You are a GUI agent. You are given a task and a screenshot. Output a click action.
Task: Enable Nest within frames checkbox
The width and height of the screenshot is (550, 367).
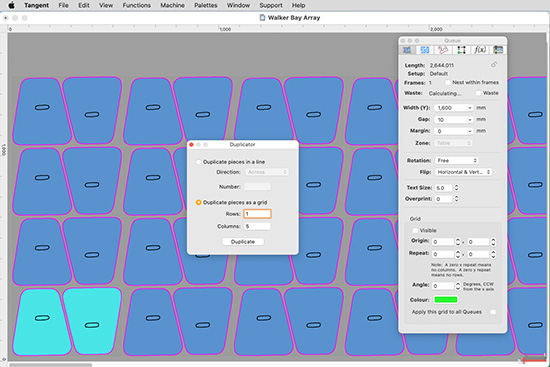tap(448, 82)
